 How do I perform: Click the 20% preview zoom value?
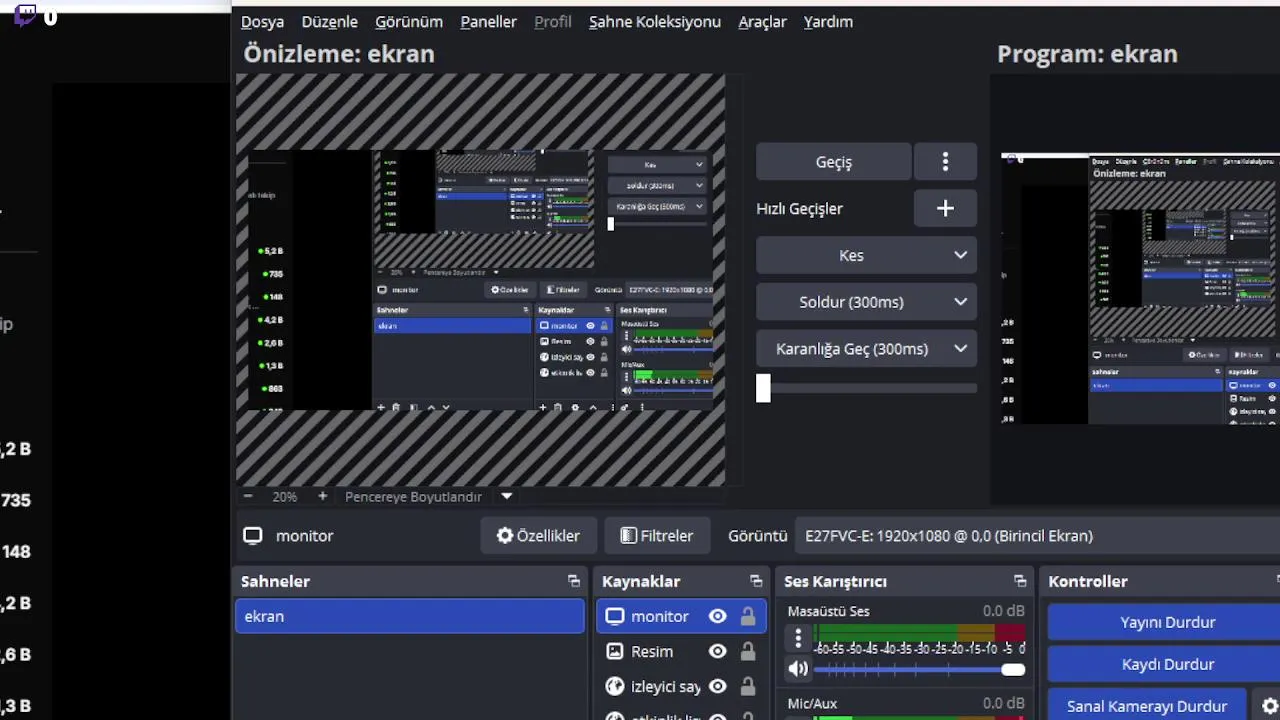point(285,496)
